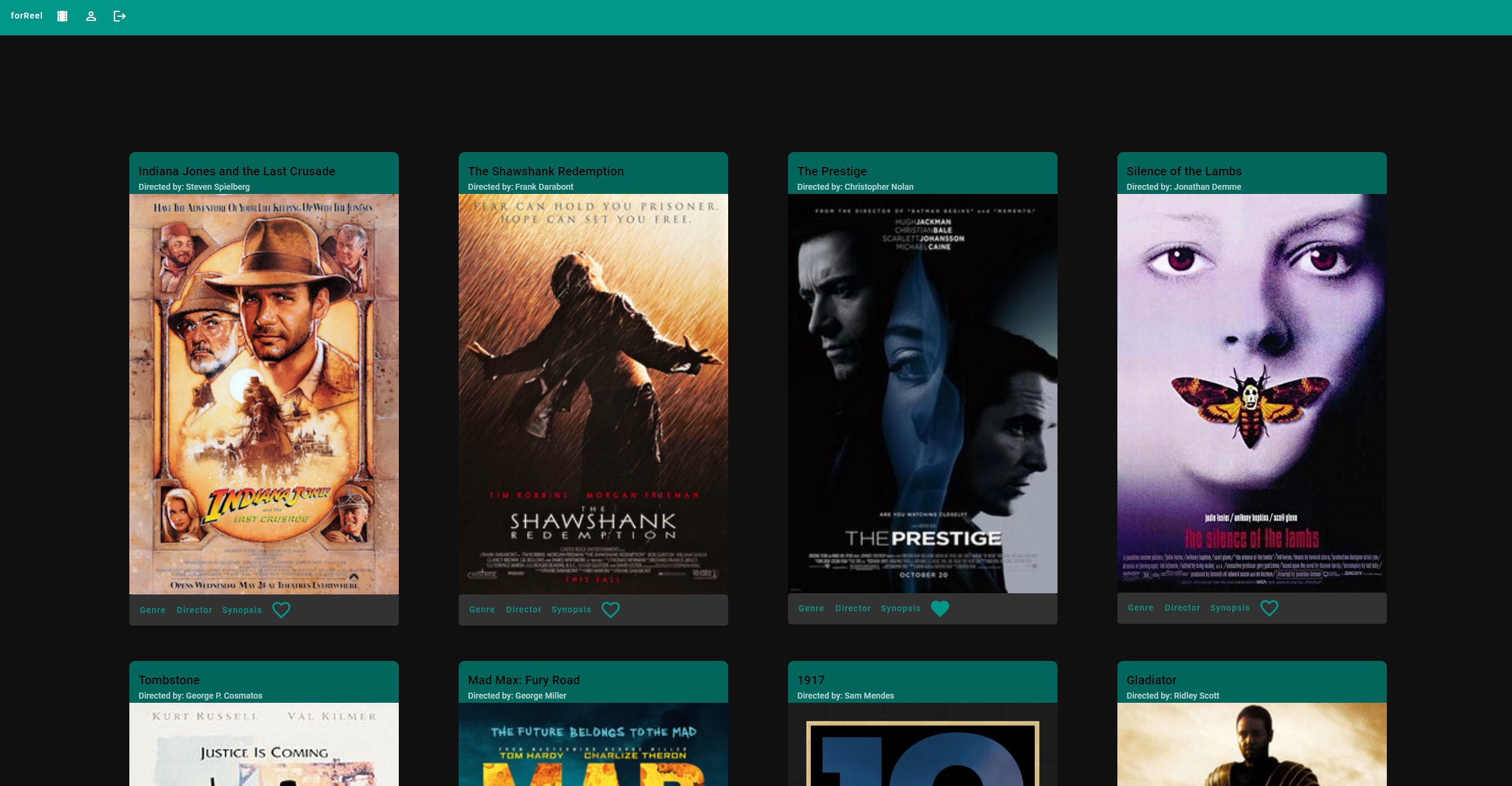This screenshot has height=786, width=1512.
Task: Open Director for The Prestige card
Action: click(853, 608)
